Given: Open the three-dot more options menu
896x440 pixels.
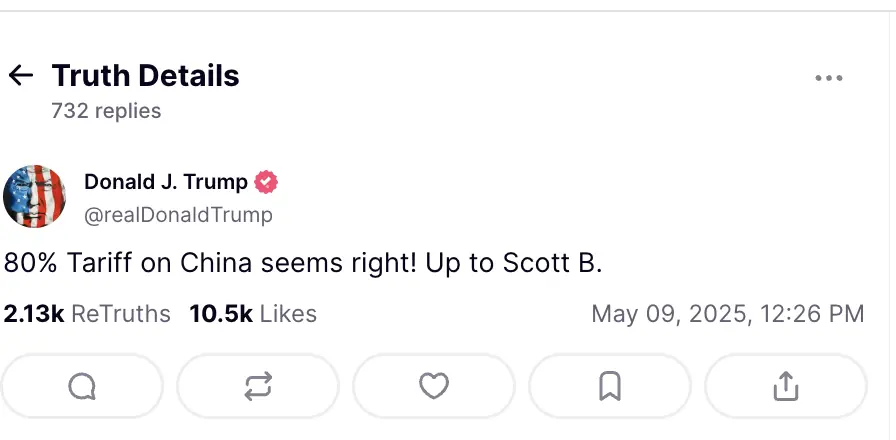Looking at the screenshot, I should [829, 79].
